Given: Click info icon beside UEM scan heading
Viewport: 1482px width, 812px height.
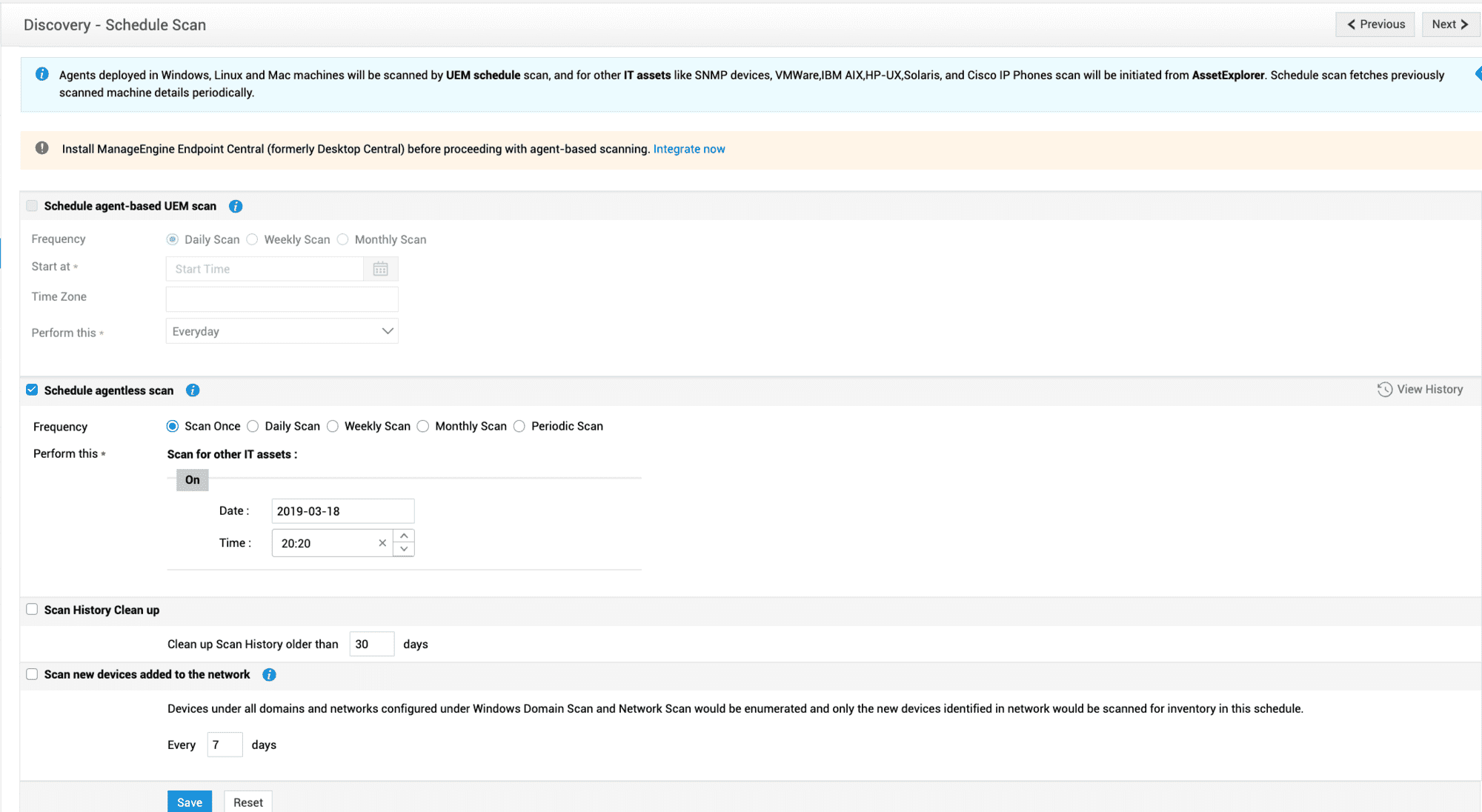Looking at the screenshot, I should [236, 207].
